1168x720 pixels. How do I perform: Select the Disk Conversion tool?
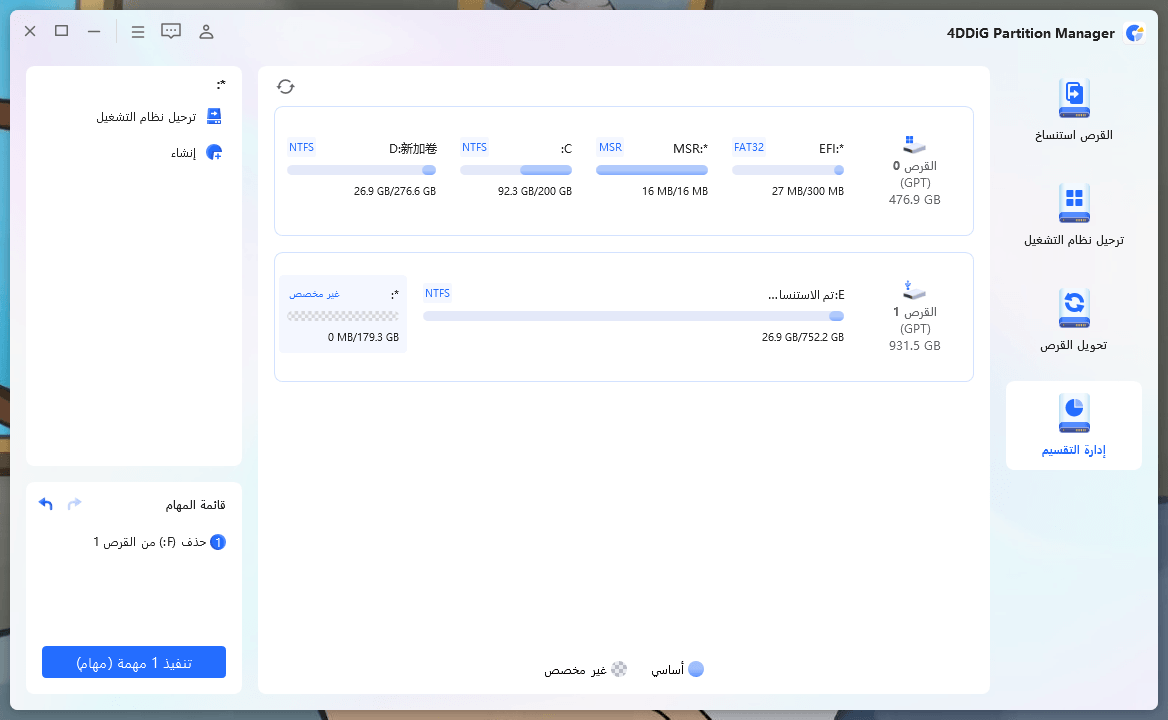tap(1073, 320)
